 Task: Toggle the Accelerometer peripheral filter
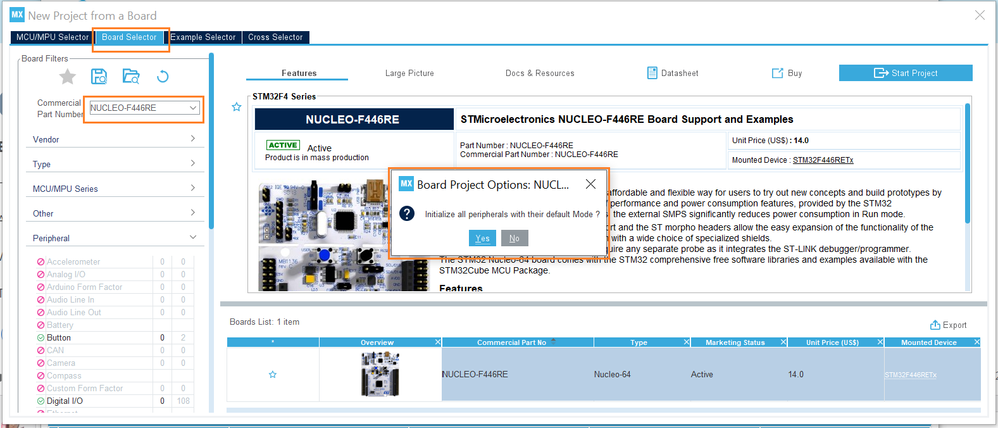click(41, 262)
